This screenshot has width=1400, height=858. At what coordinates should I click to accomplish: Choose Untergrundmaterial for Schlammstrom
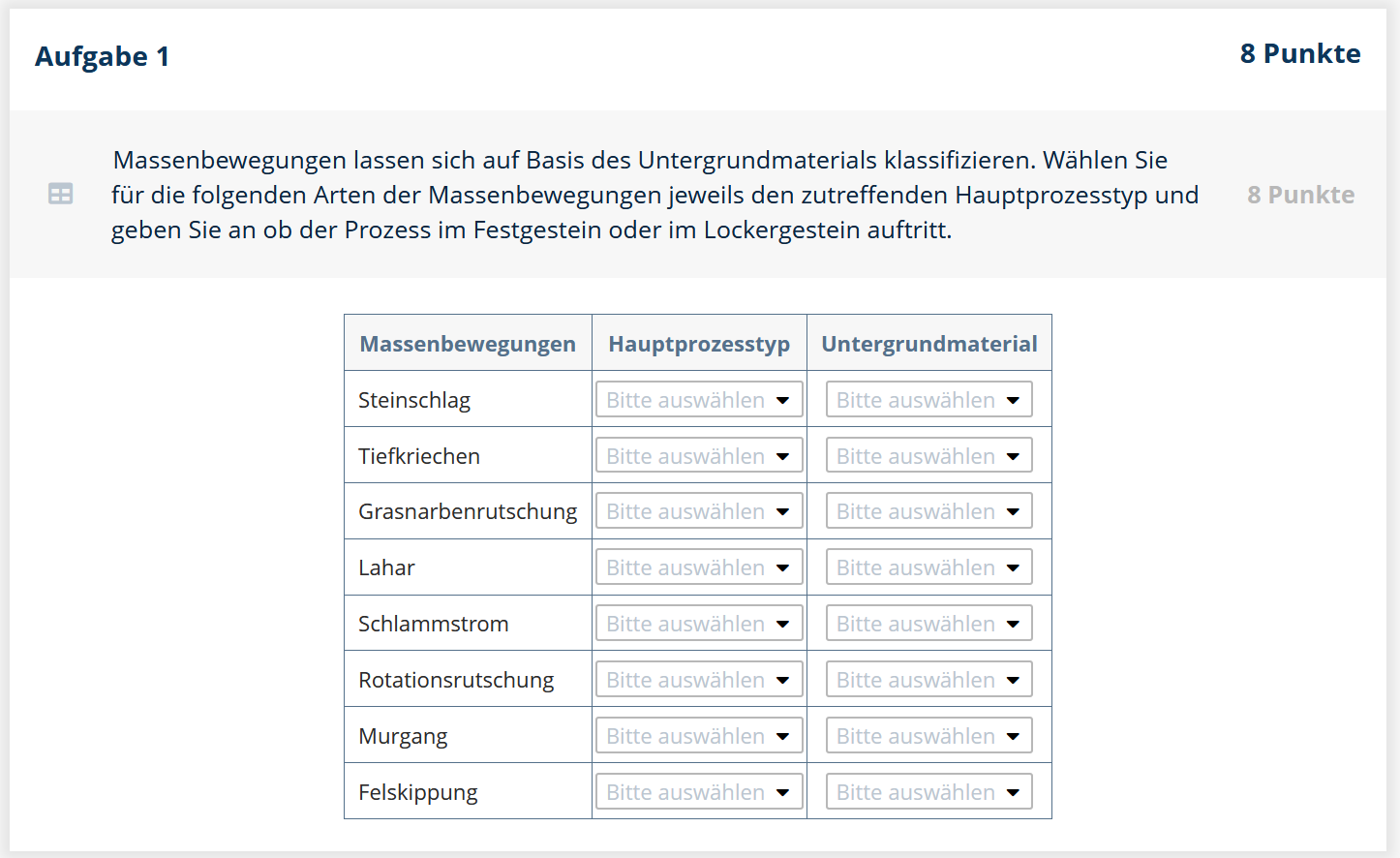click(x=929, y=624)
